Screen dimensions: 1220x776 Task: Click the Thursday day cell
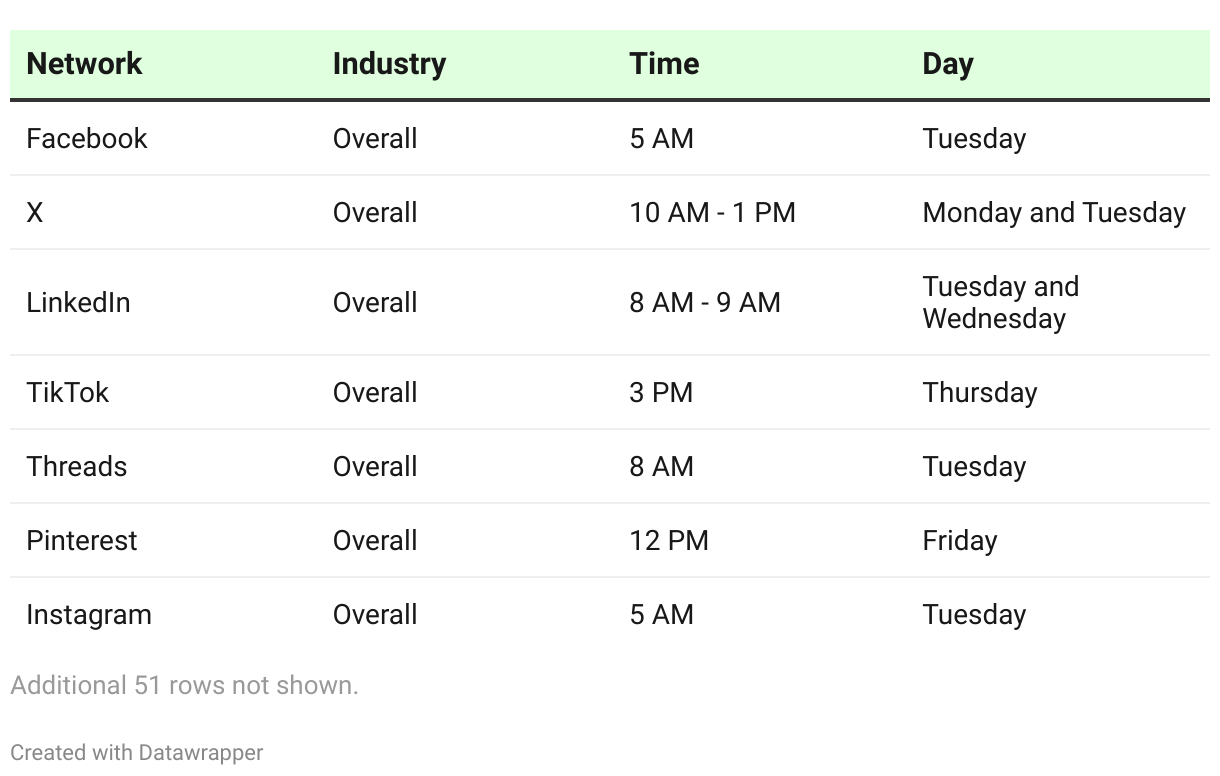(979, 392)
